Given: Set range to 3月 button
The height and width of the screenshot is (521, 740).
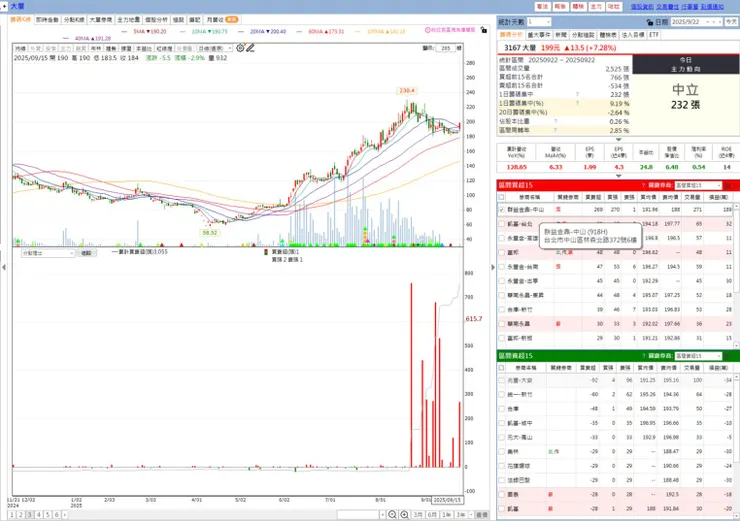Looking at the screenshot, I should point(418,514).
